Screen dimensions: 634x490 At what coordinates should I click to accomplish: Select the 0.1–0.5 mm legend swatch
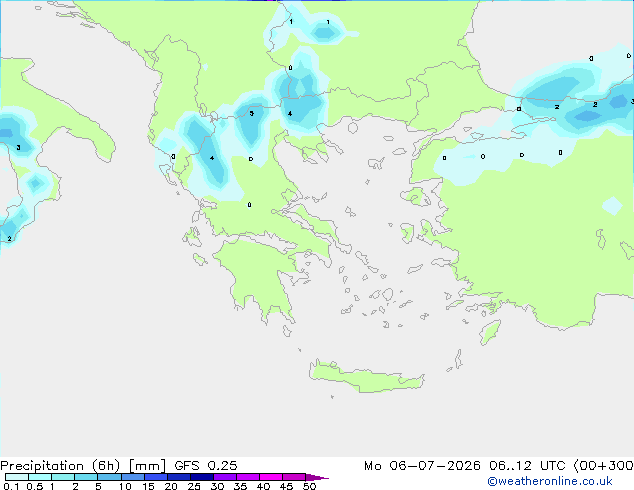[17, 477]
